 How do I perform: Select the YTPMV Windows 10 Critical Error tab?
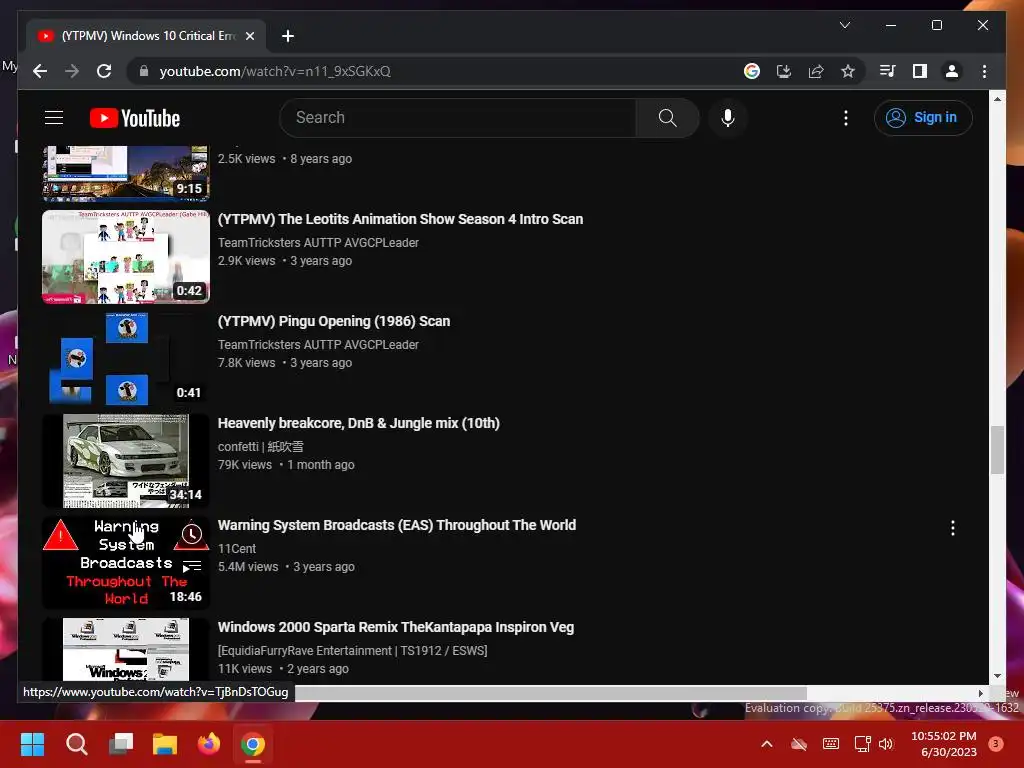tap(146, 36)
